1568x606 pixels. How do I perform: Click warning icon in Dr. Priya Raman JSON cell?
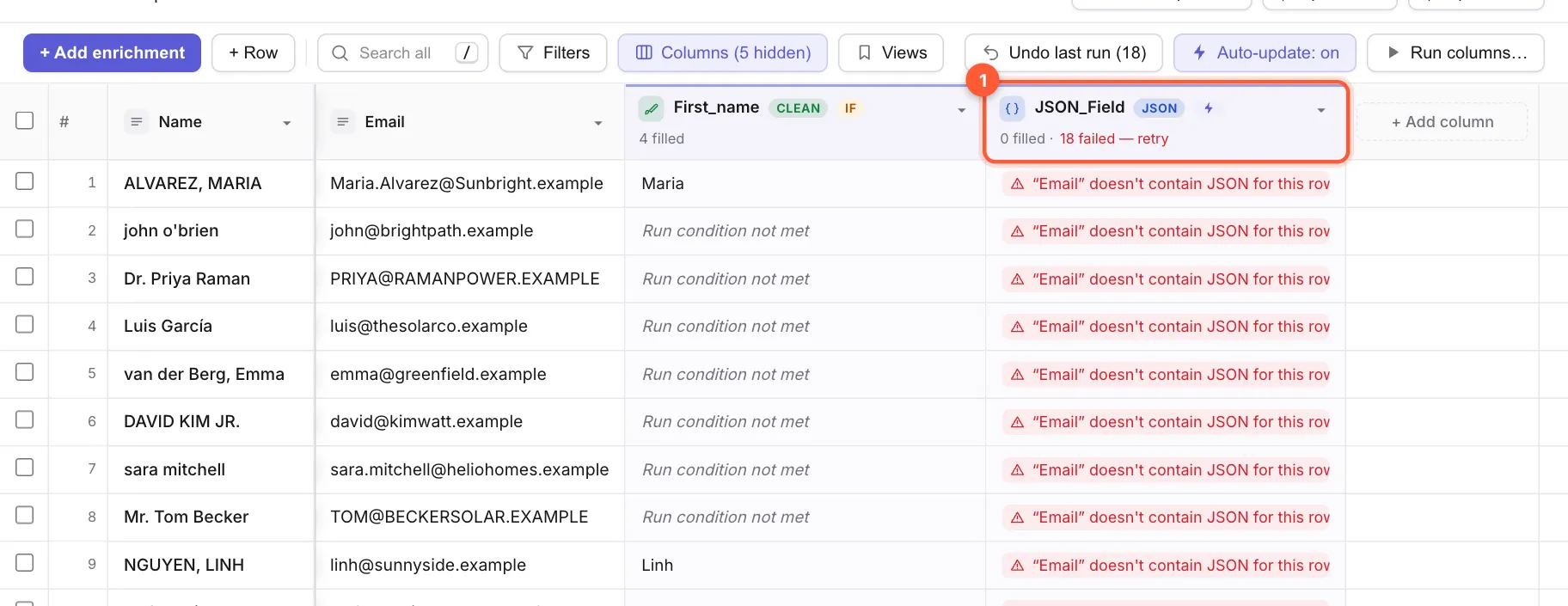(1017, 279)
